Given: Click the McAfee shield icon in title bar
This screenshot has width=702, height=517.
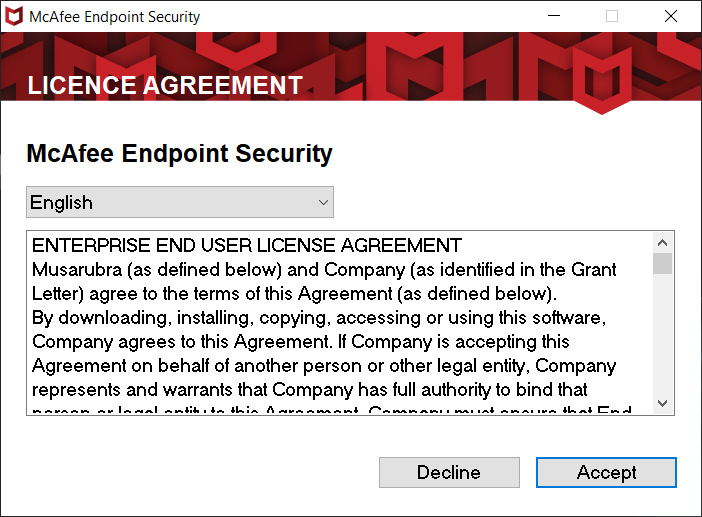Looking at the screenshot, I should coord(14,17).
